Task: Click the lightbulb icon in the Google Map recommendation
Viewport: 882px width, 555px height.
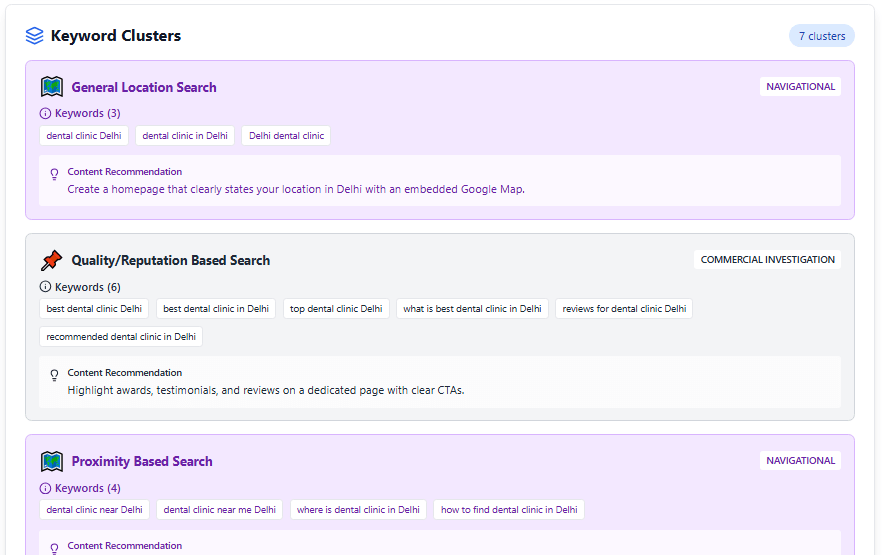Action: coord(55,174)
